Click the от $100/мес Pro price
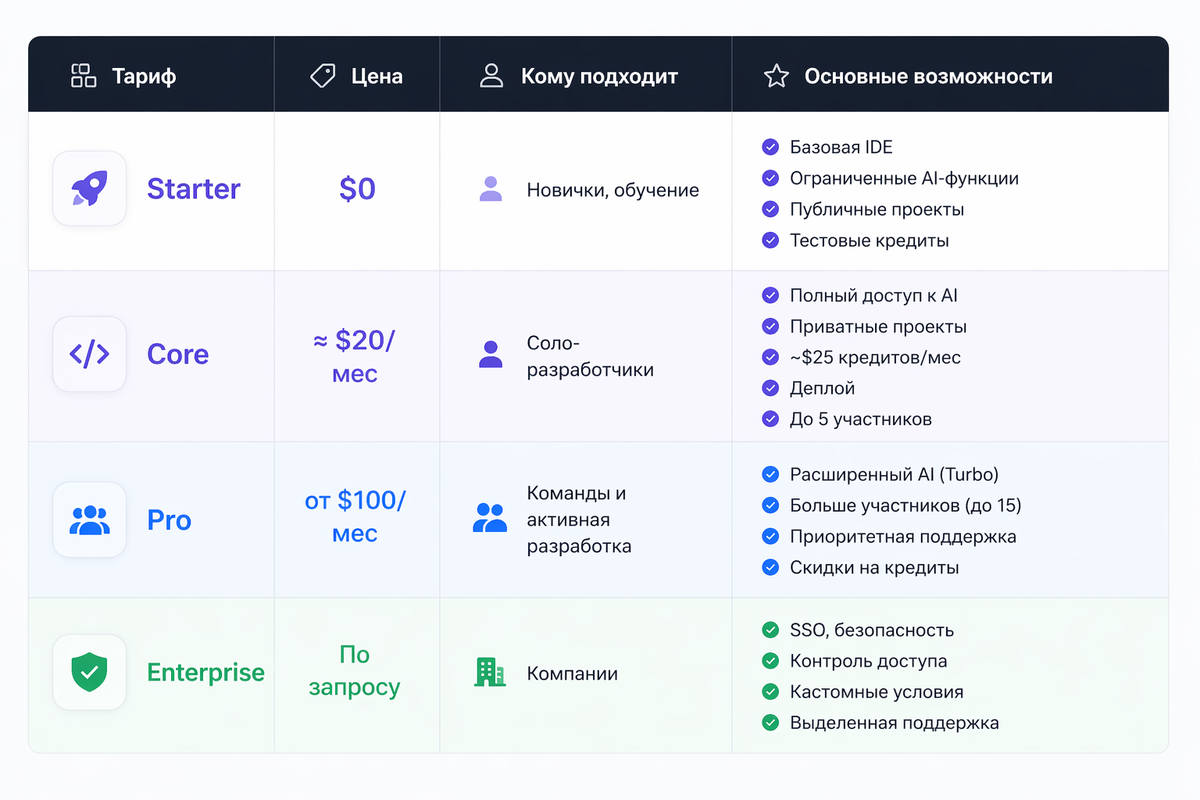This screenshot has height=800, width=1200. [355, 517]
